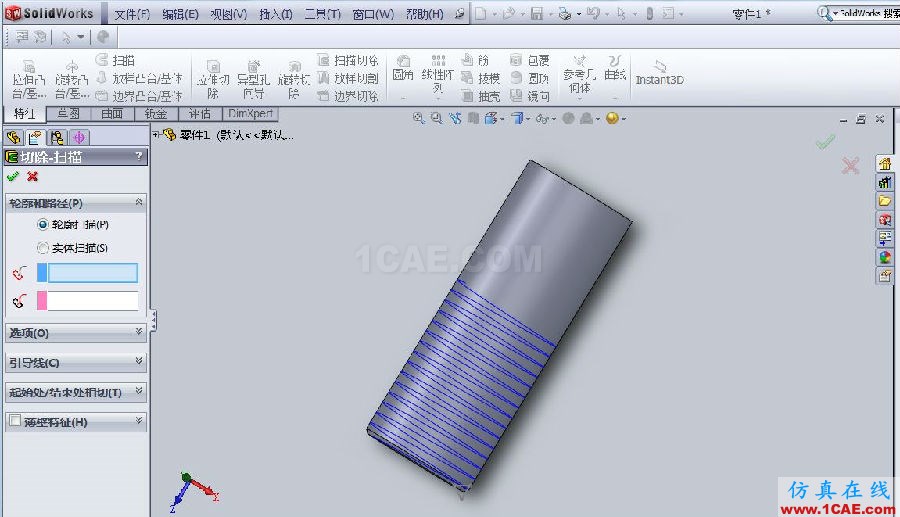900x517 pixels.
Task: Open the FeatureManager design tree tab
Action: coord(14,138)
